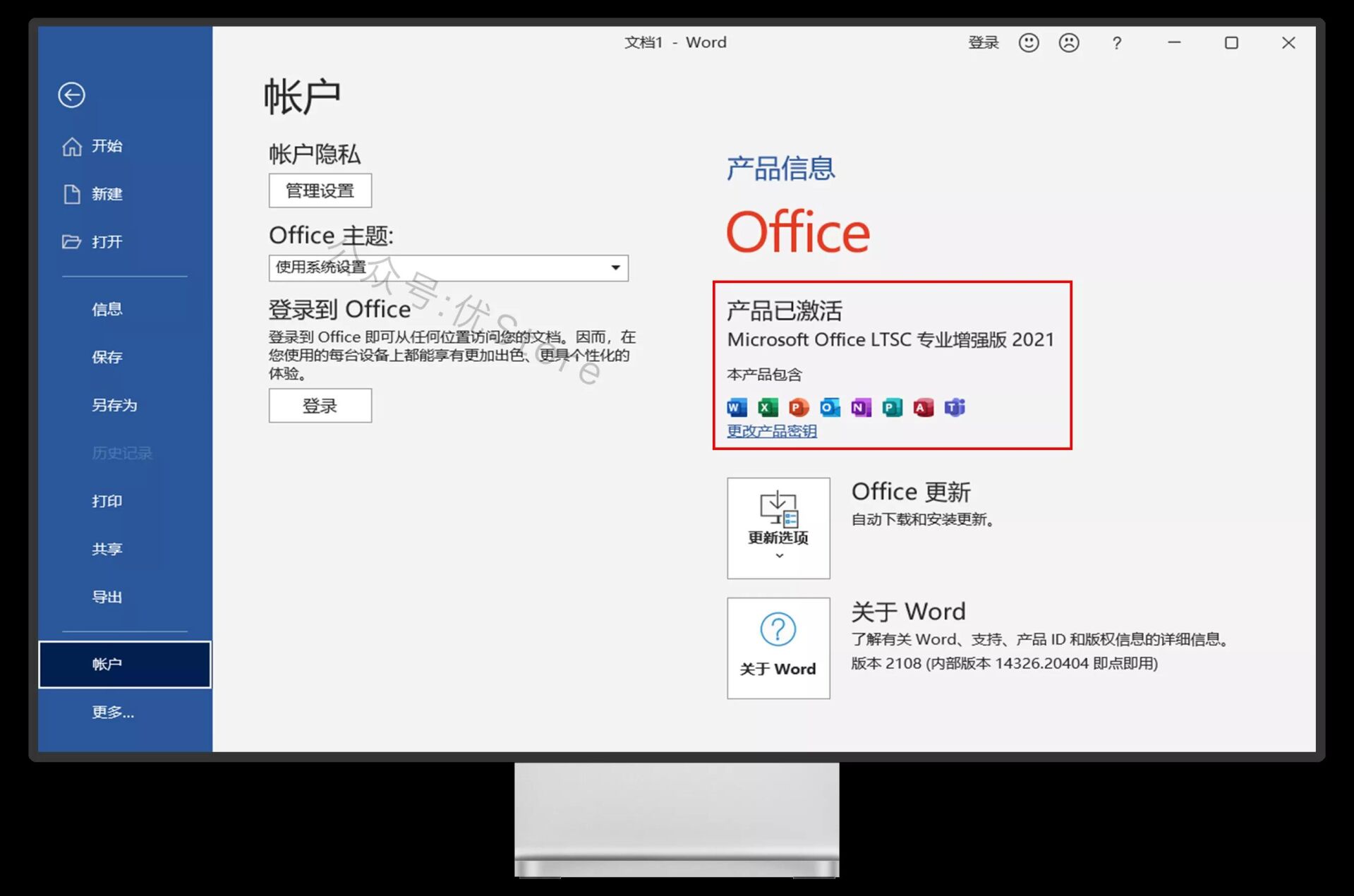
Task: Open the 更多... sidebar menu
Action: [113, 713]
